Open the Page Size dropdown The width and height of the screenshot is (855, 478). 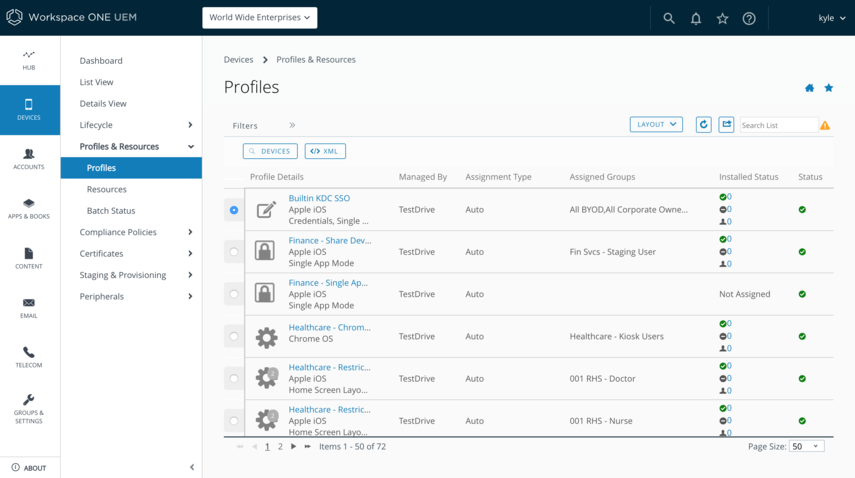[806, 446]
